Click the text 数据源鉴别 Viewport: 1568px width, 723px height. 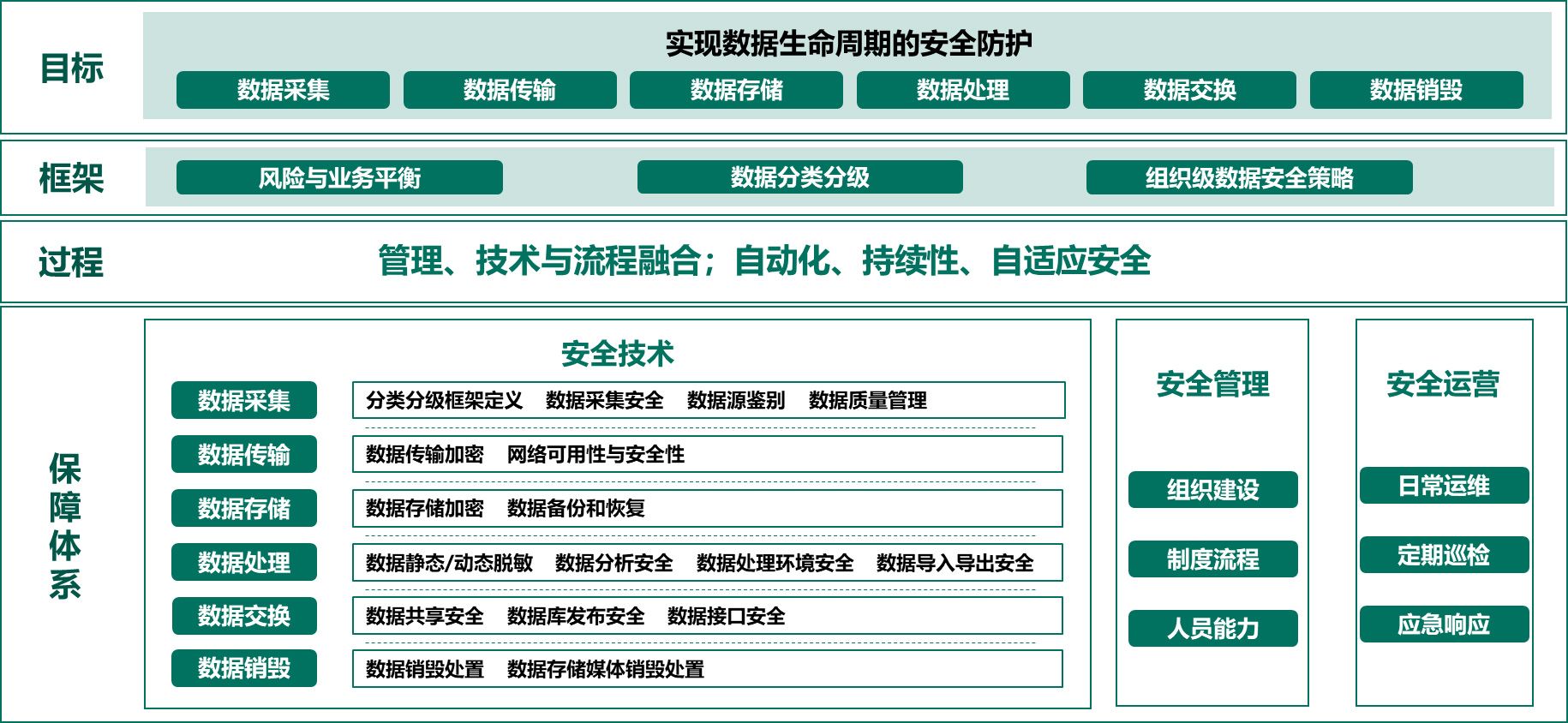click(735, 400)
